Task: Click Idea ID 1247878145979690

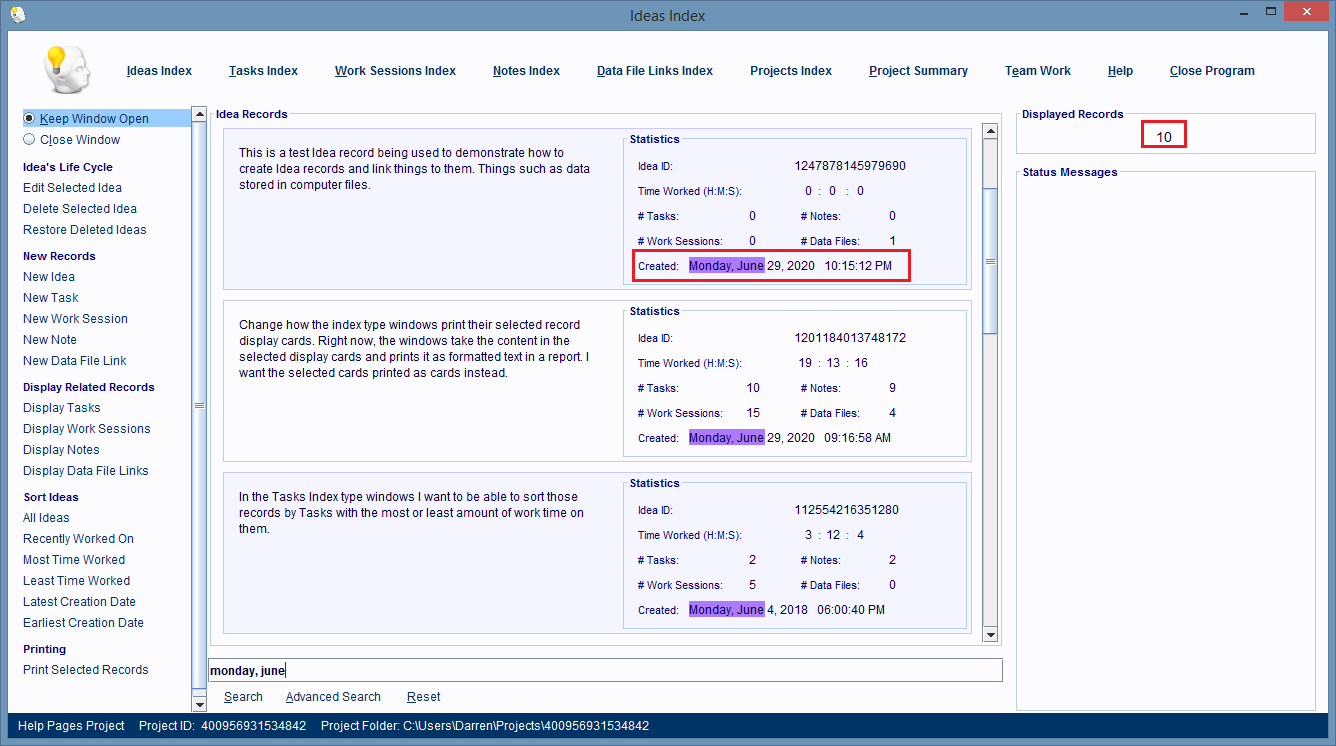Action: (850, 166)
